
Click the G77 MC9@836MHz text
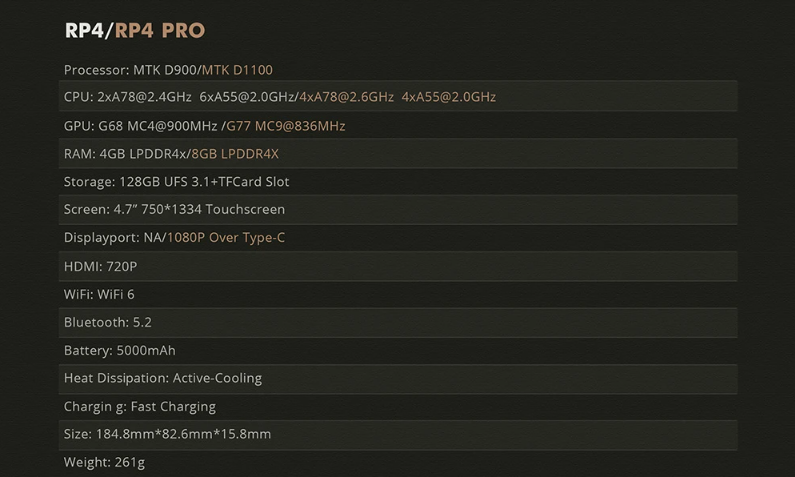tap(285, 126)
